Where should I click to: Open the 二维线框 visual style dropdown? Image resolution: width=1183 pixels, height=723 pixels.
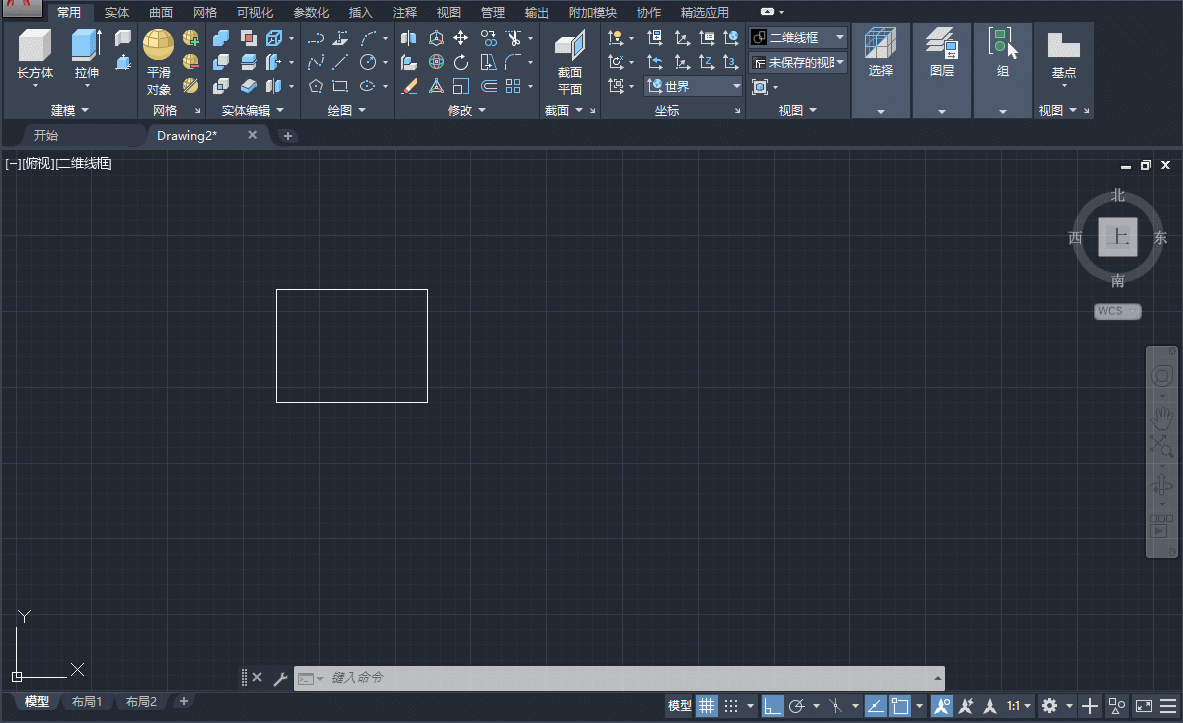coord(837,37)
